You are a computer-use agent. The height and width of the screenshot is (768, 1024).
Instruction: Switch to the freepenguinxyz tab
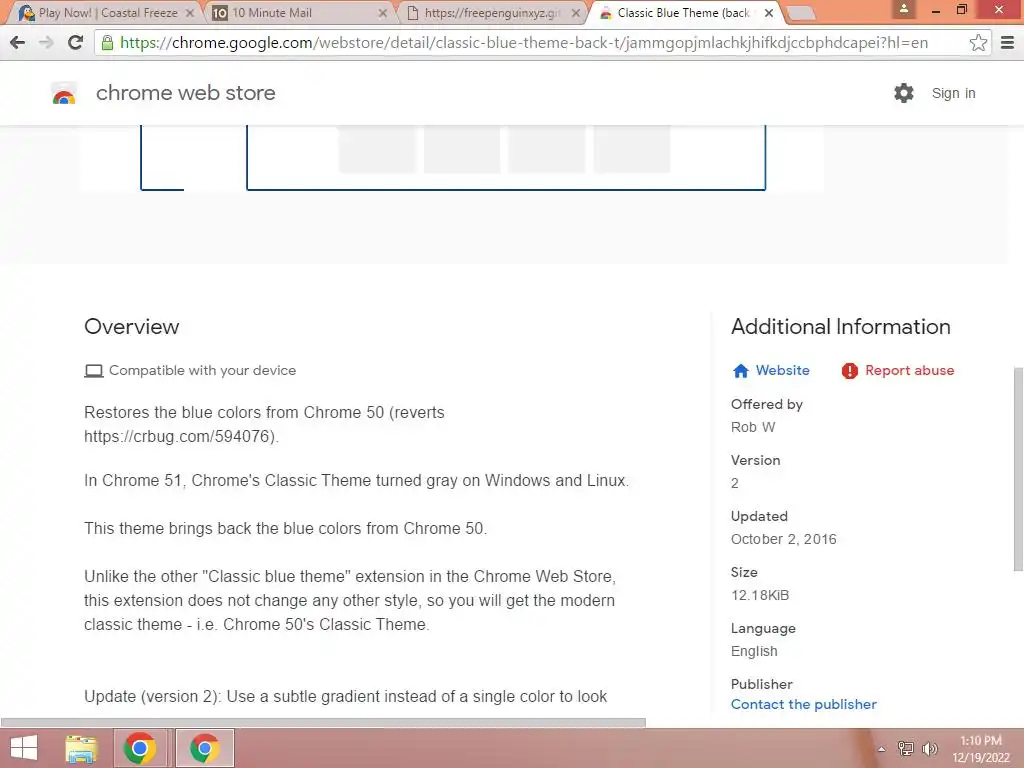490,13
